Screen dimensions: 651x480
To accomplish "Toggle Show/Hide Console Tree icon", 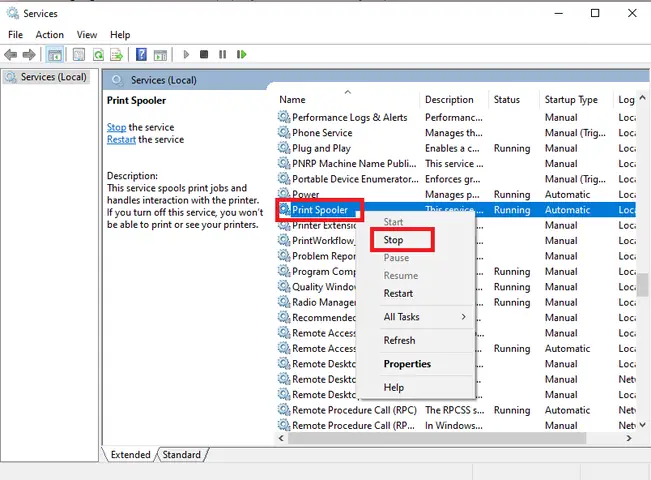I will [x=55, y=54].
